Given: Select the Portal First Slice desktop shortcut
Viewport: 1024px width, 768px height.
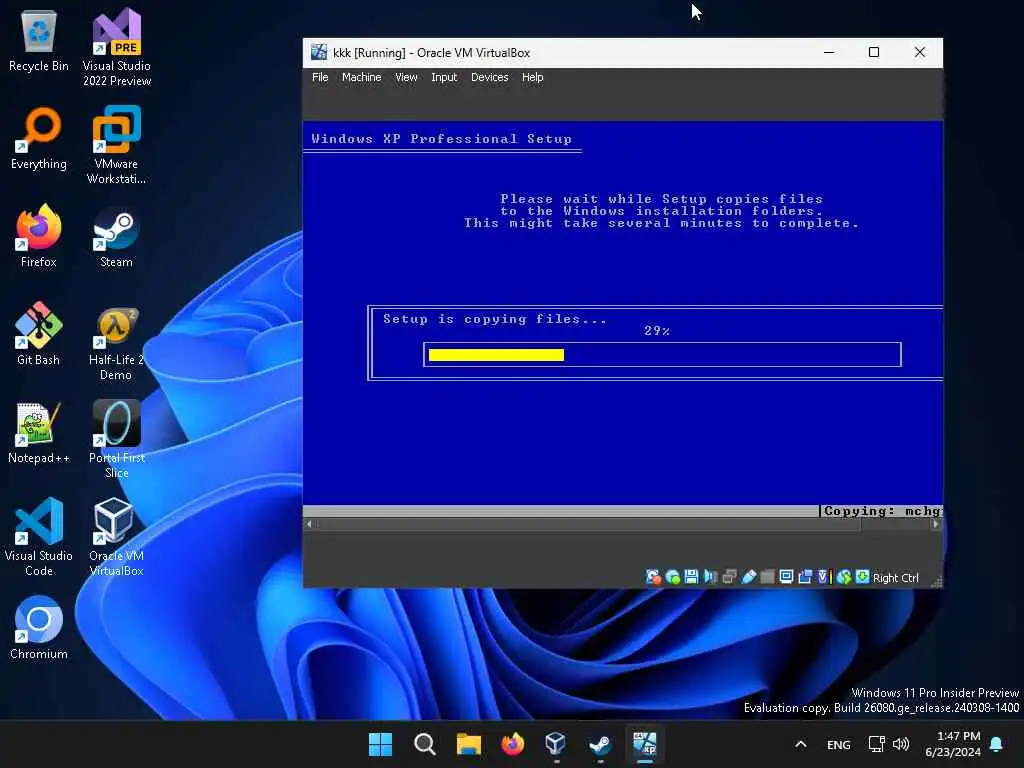Looking at the screenshot, I should coord(116,439).
